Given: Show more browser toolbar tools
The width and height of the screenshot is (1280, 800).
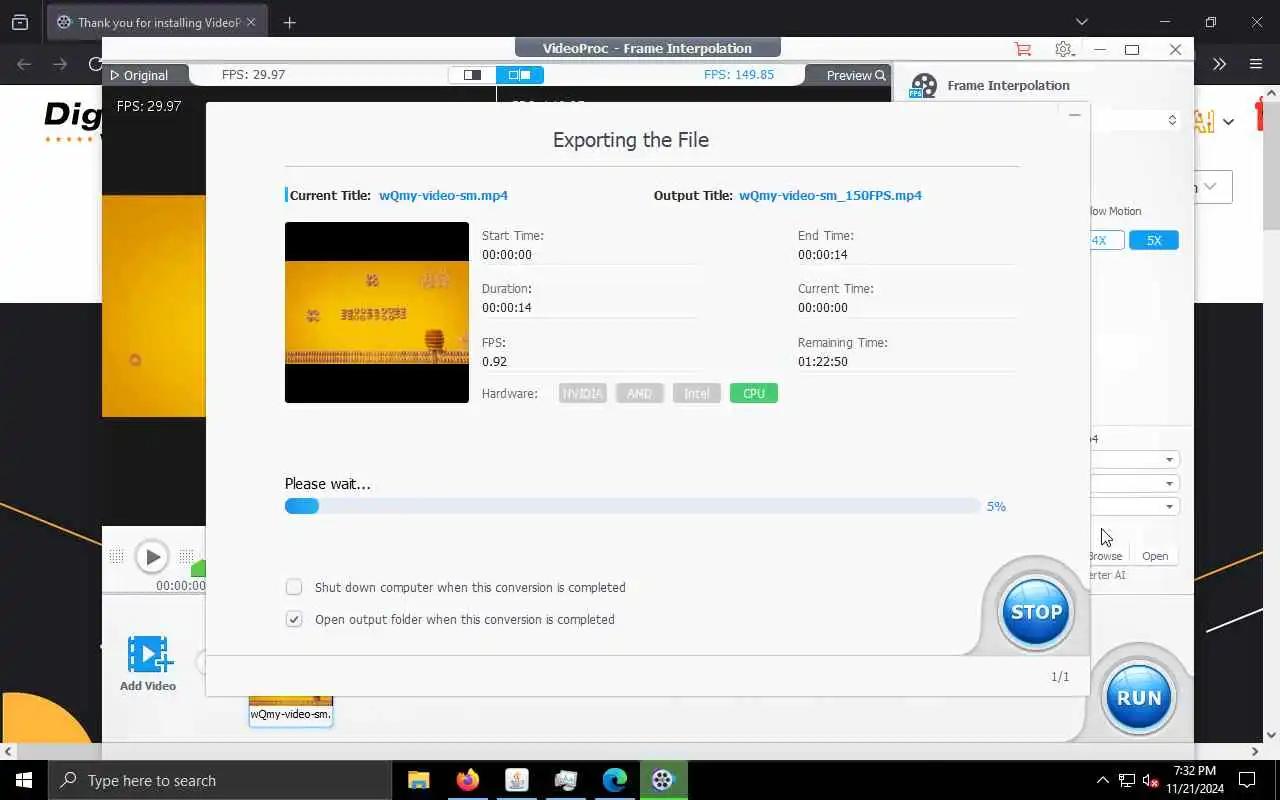Looking at the screenshot, I should pyautogui.click(x=1219, y=64).
